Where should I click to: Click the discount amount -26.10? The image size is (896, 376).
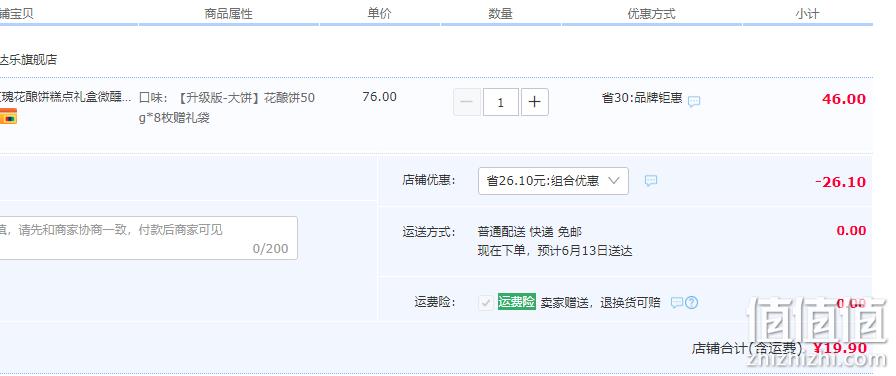[841, 182]
